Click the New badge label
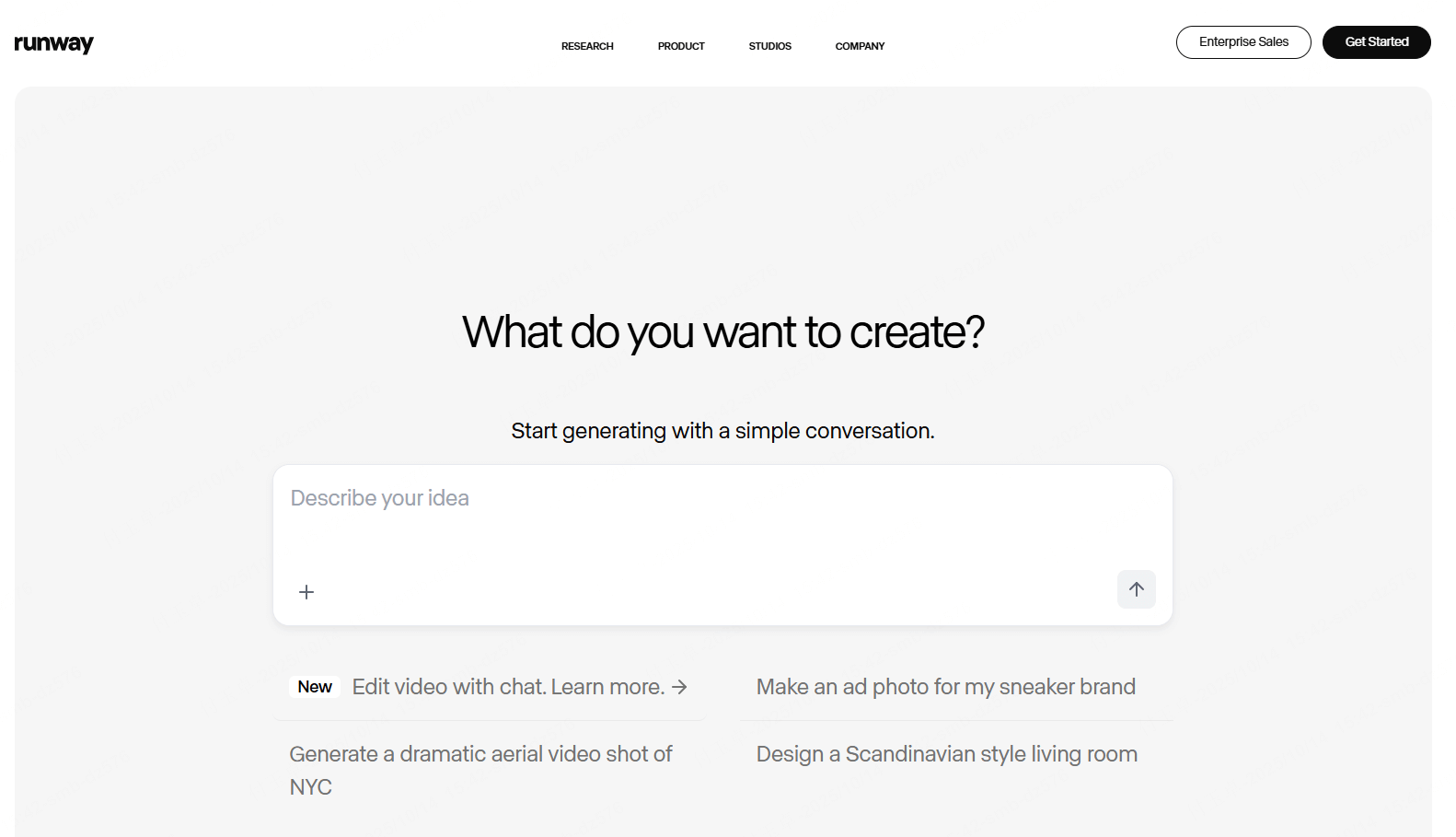 click(x=315, y=687)
